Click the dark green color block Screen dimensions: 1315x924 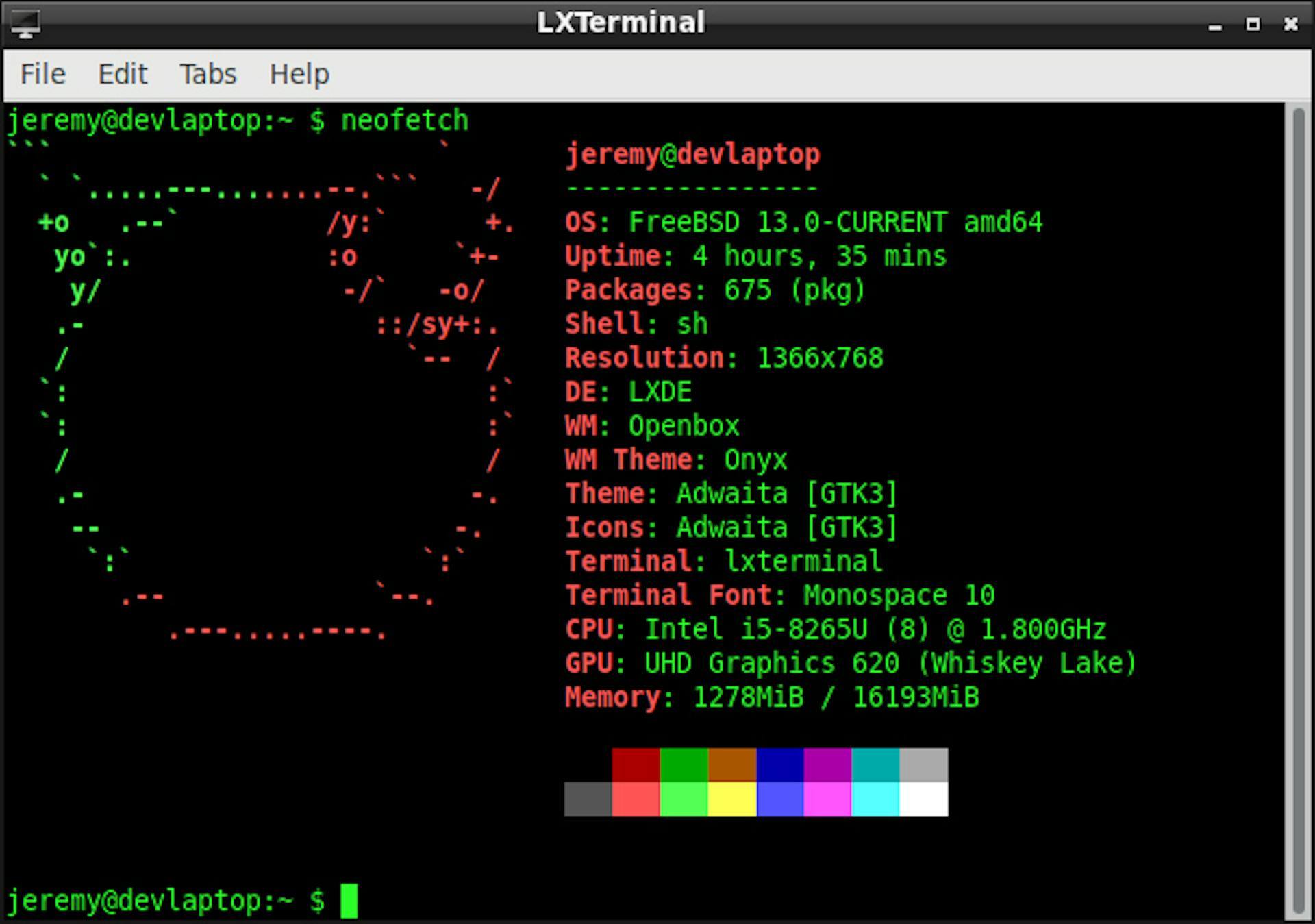[684, 764]
